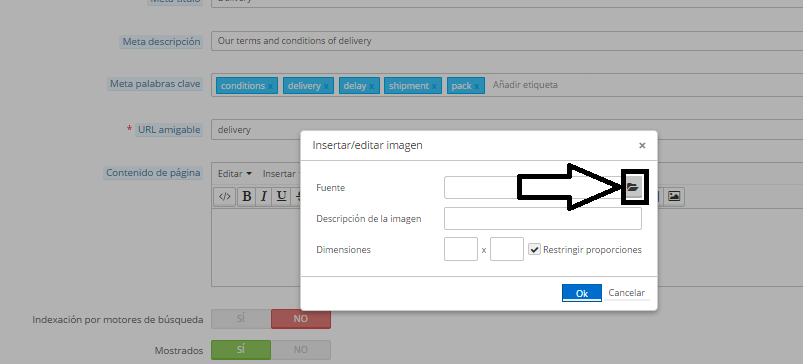The image size is (803, 364).
Task: Click the insert image toolbar icon
Action: click(674, 196)
